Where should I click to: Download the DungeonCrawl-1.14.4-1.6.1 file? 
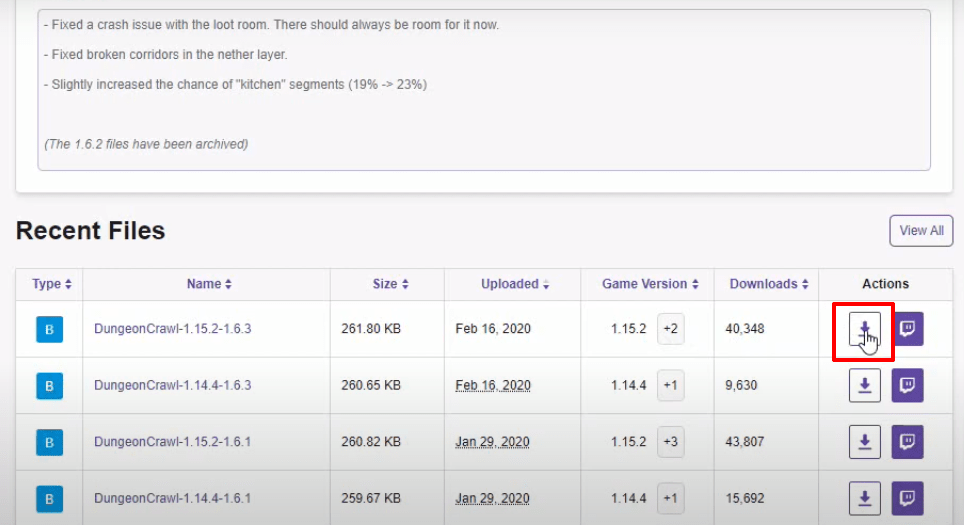864,498
